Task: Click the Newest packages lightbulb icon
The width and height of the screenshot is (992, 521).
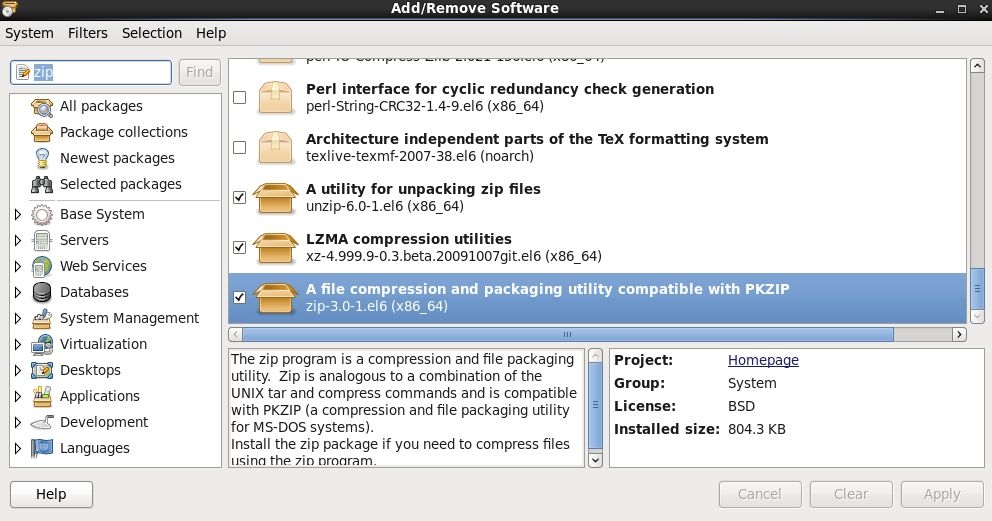Action: (x=42, y=159)
